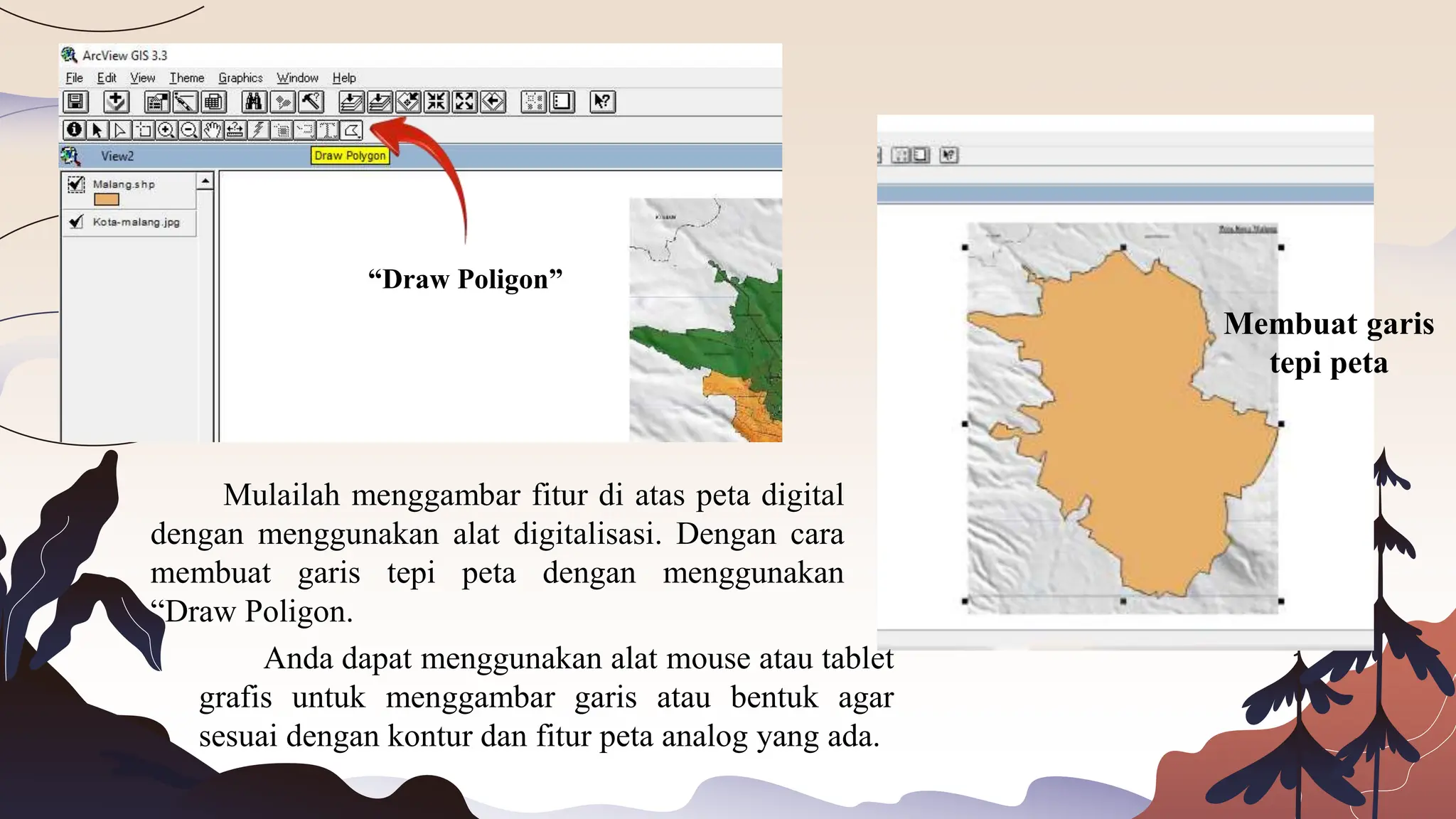Click the Open Theme Table icon
Image resolution: width=1456 pixels, height=819 pixels.
click(x=214, y=102)
